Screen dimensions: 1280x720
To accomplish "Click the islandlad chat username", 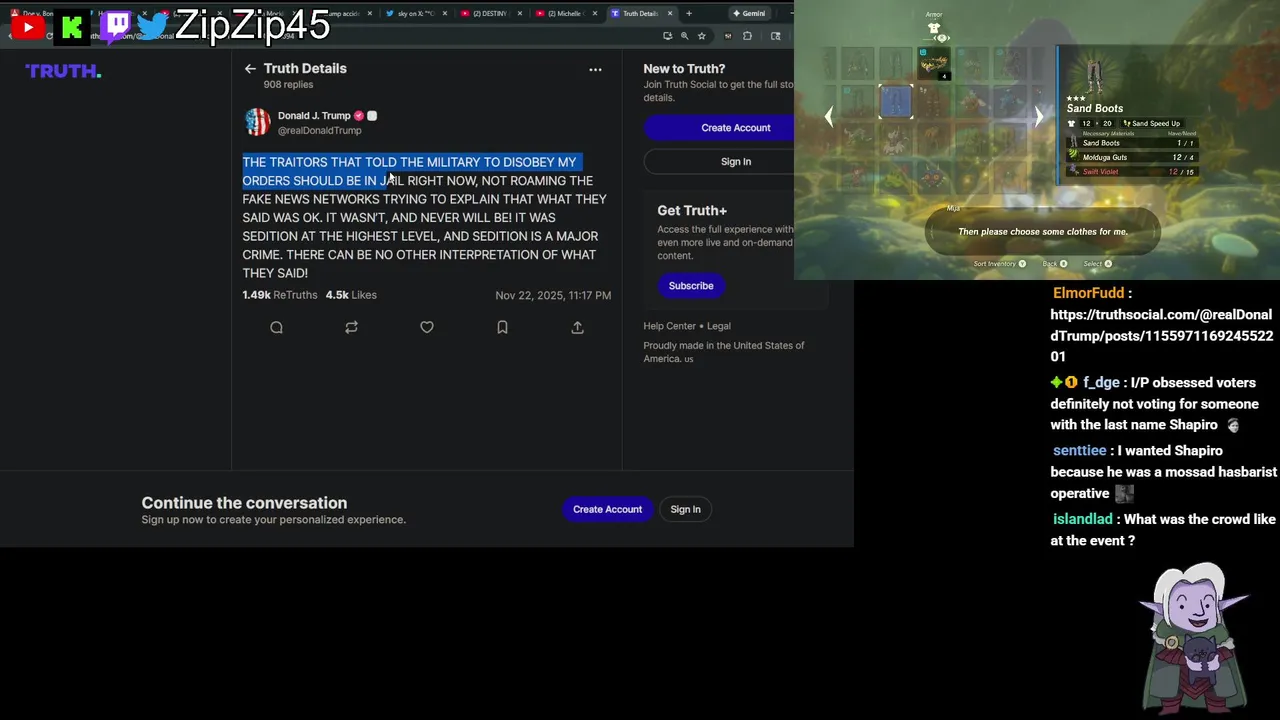I will coord(1083,519).
